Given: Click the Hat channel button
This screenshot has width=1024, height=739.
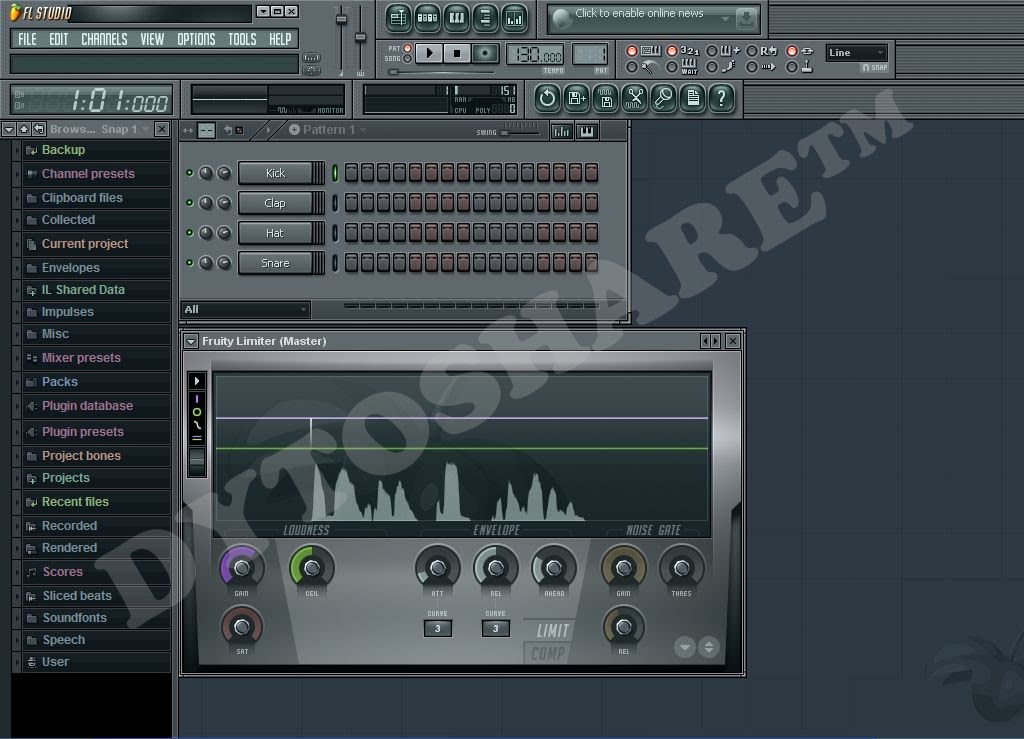Looking at the screenshot, I should coord(276,233).
